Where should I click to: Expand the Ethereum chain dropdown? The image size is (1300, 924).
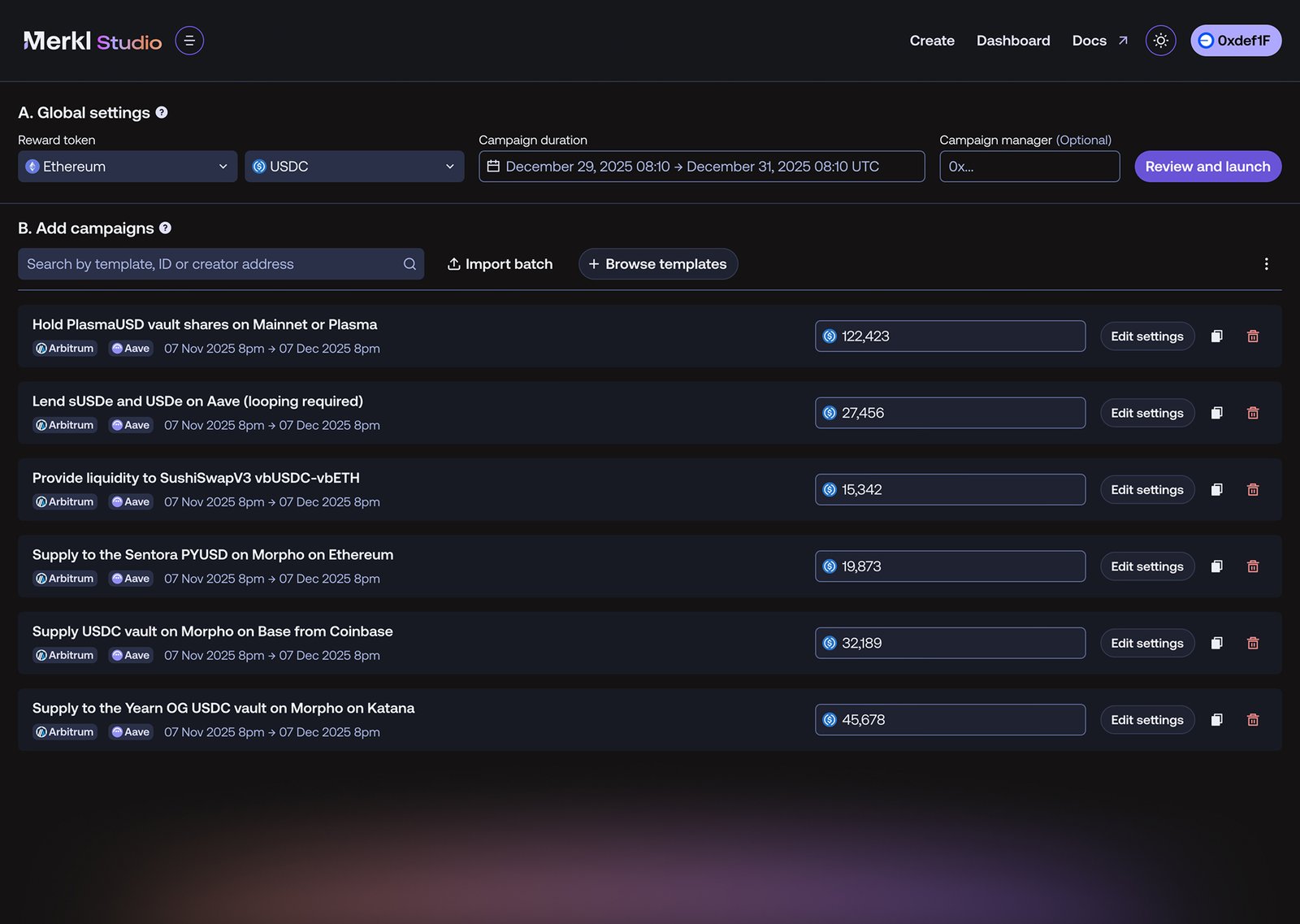(x=128, y=167)
